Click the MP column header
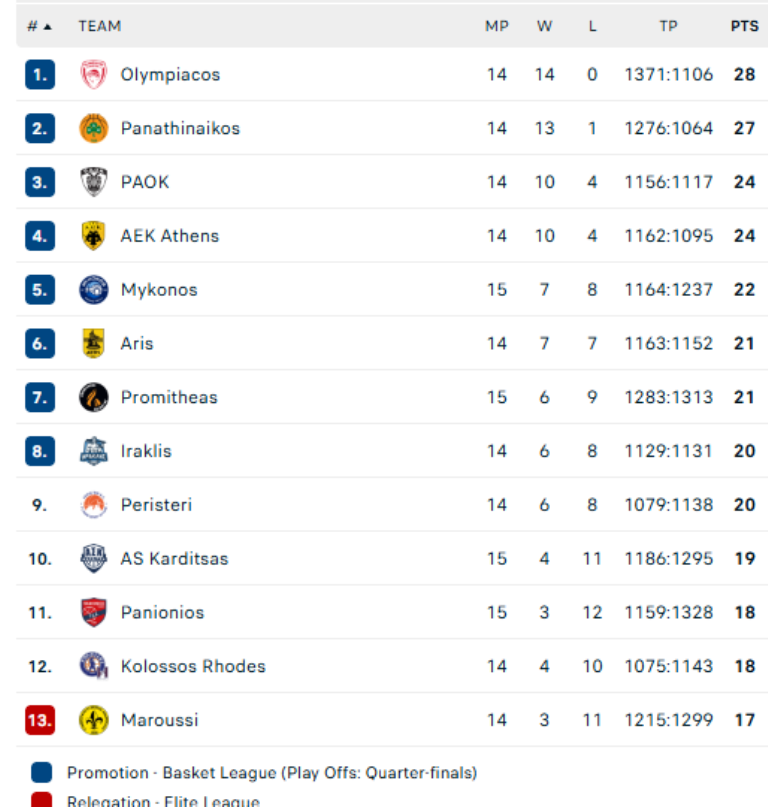Viewport: 768px width, 807px height. (x=497, y=27)
